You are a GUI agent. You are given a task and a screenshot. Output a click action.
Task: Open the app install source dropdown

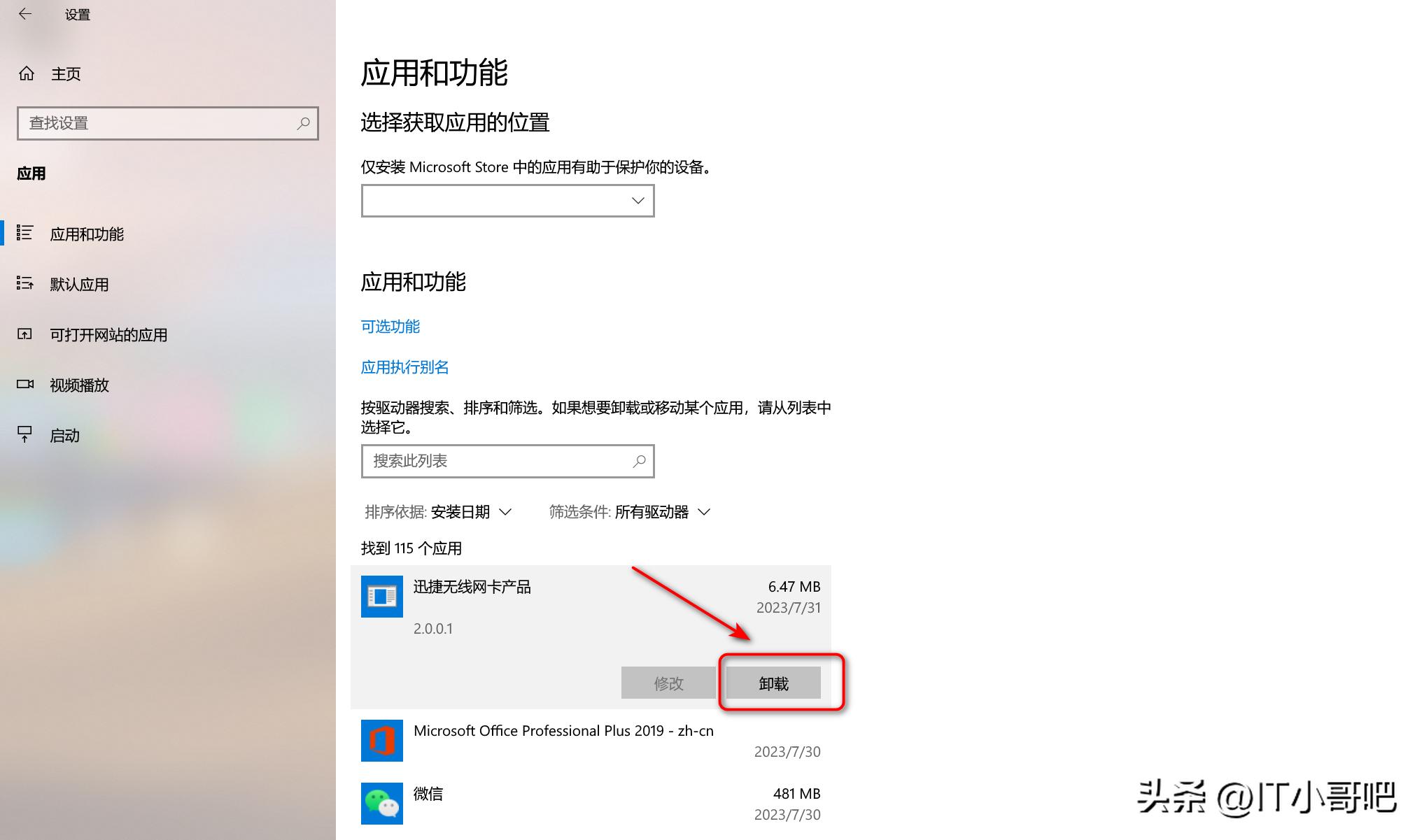pyautogui.click(x=507, y=201)
